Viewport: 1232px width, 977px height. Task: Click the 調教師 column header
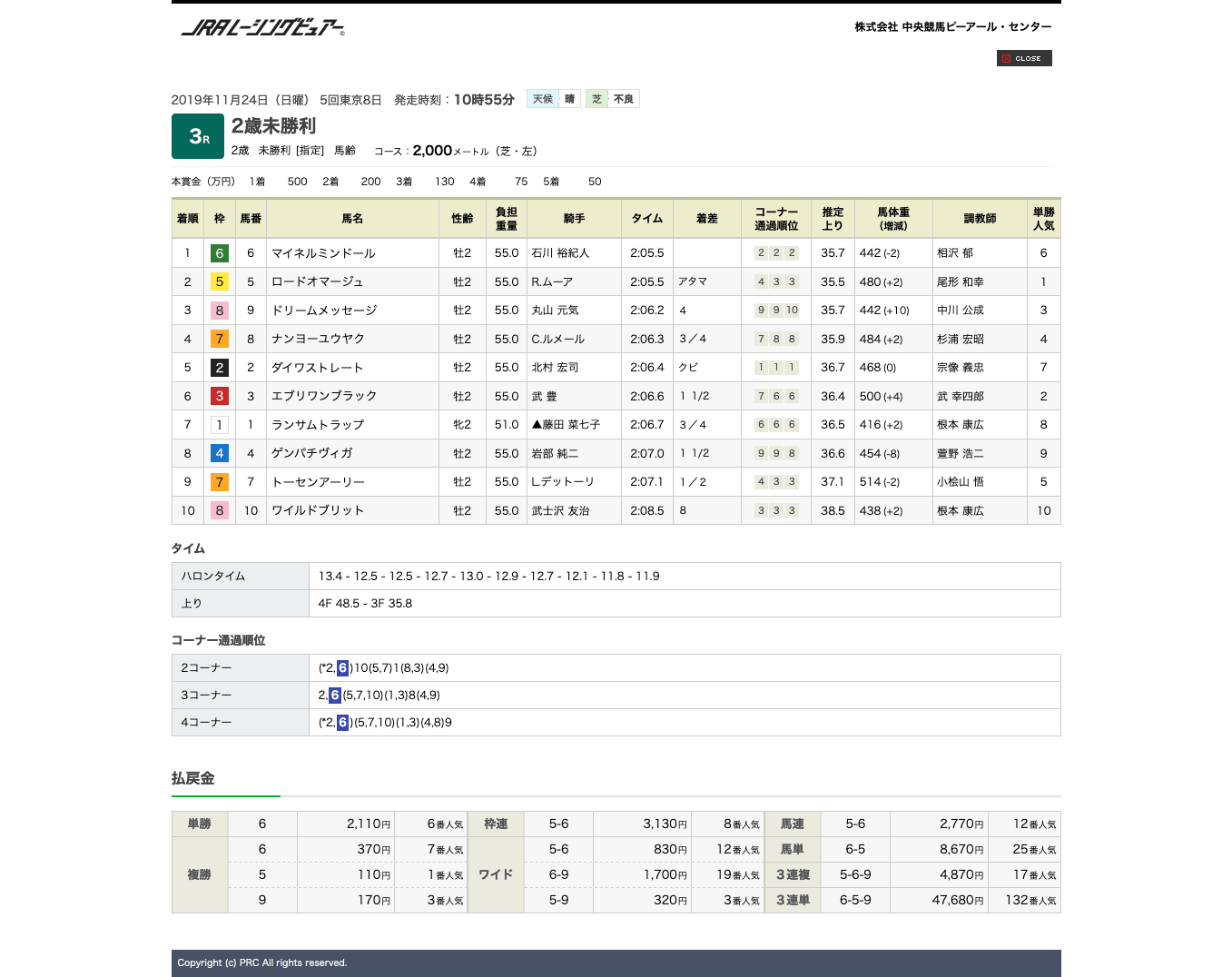(x=980, y=219)
